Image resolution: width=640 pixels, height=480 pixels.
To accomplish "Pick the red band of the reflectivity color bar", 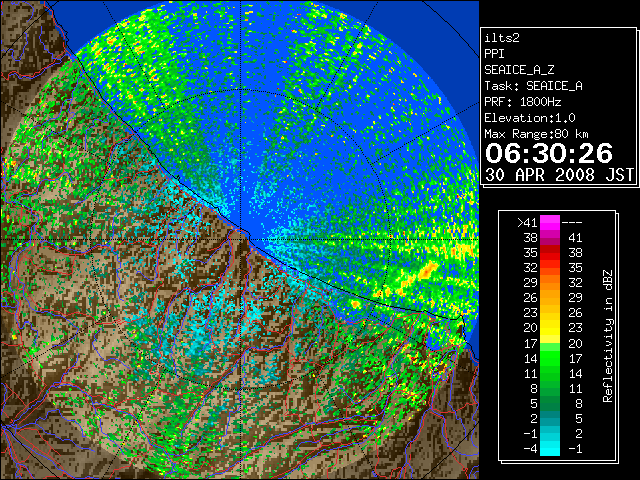I will pyautogui.click(x=550, y=253).
